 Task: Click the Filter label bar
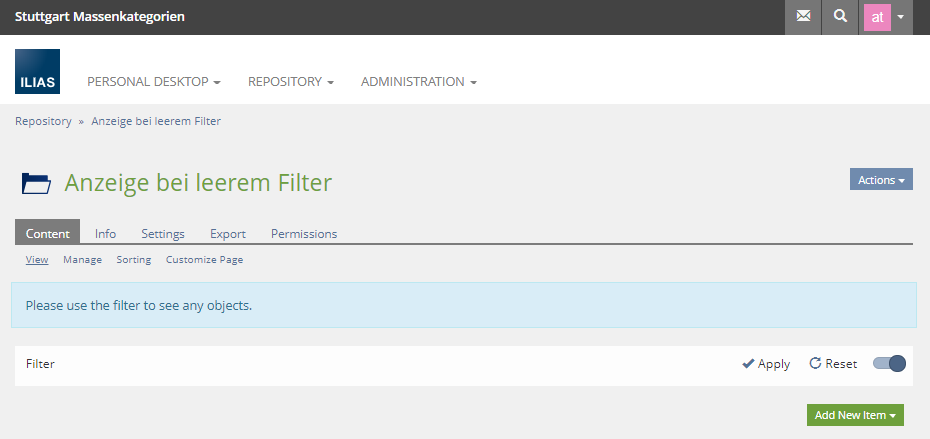click(40, 364)
